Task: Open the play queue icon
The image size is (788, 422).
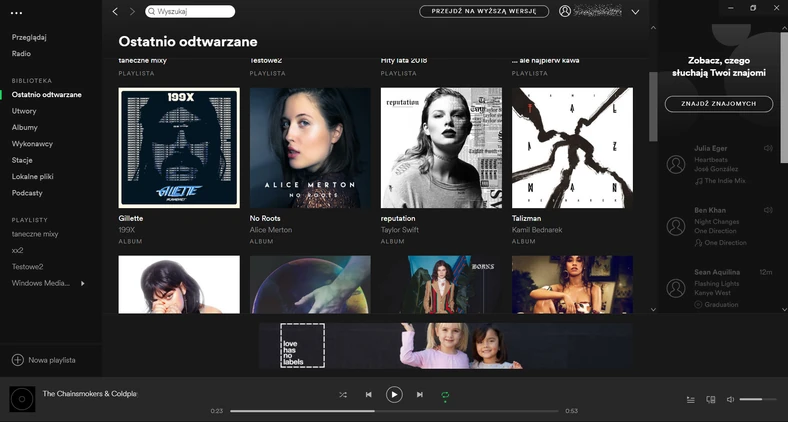Action: (691, 400)
